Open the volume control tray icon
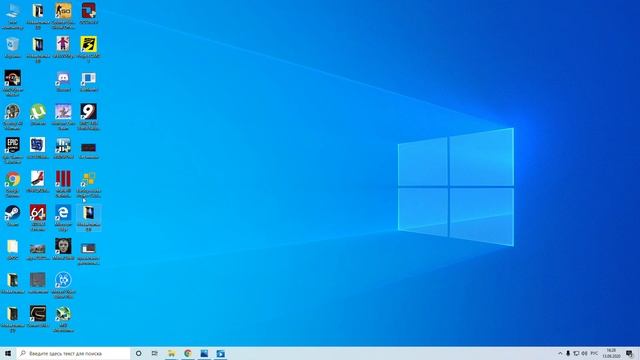 coord(584,353)
